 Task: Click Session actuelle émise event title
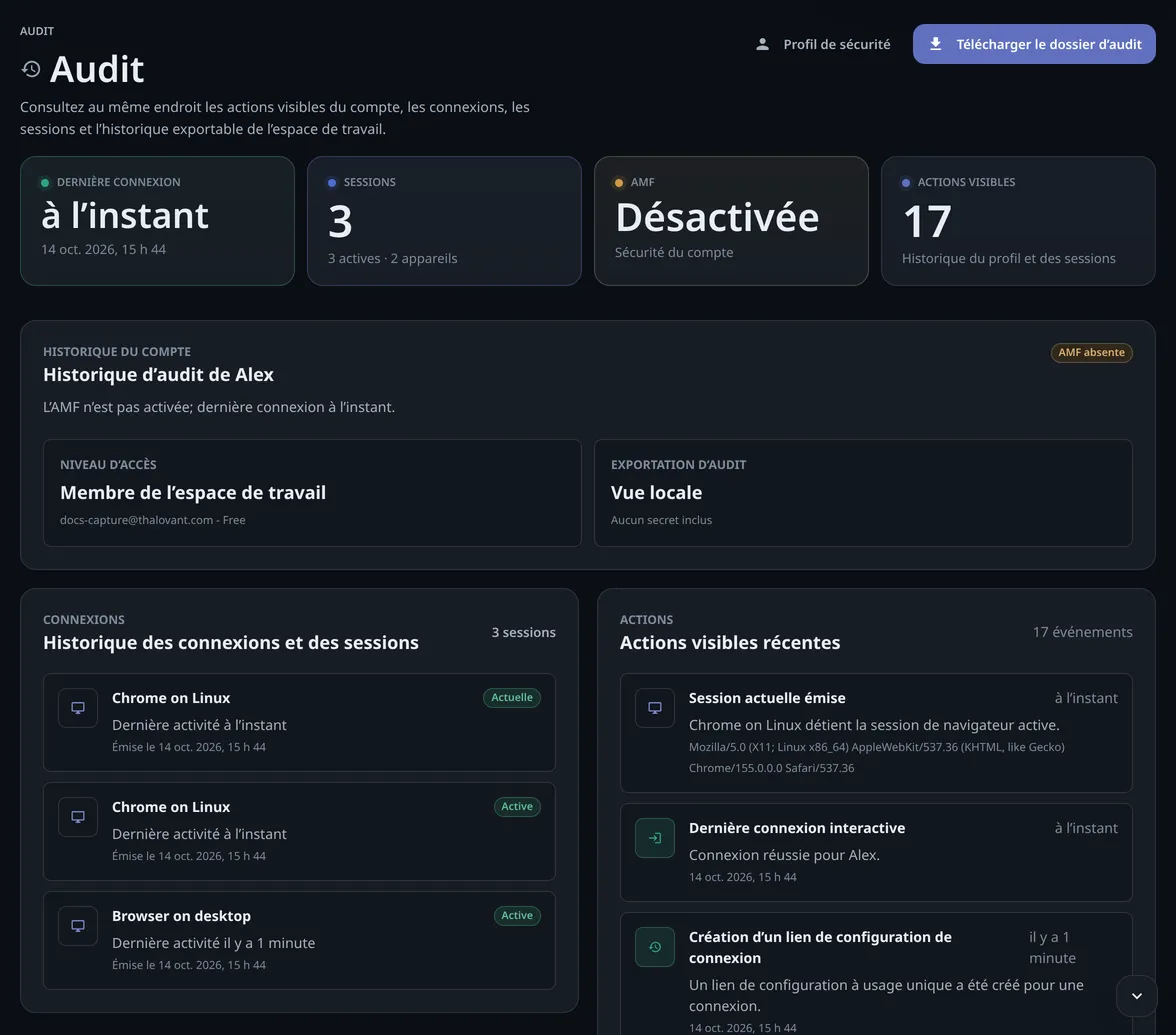point(767,698)
